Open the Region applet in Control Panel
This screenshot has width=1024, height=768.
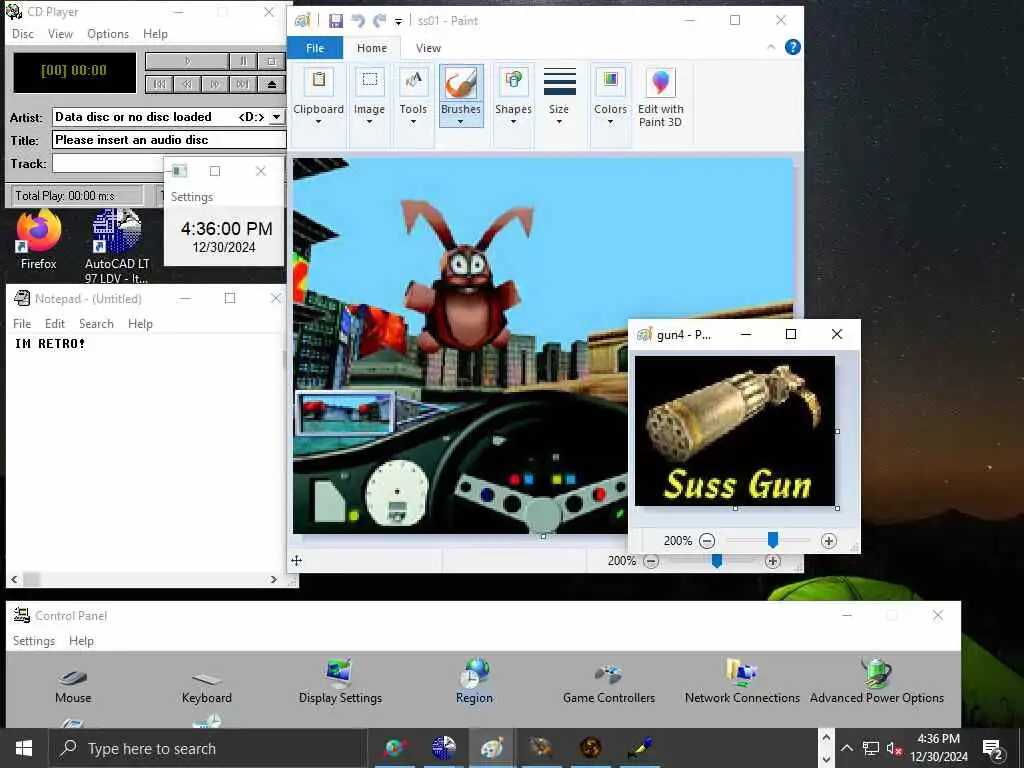[475, 682]
